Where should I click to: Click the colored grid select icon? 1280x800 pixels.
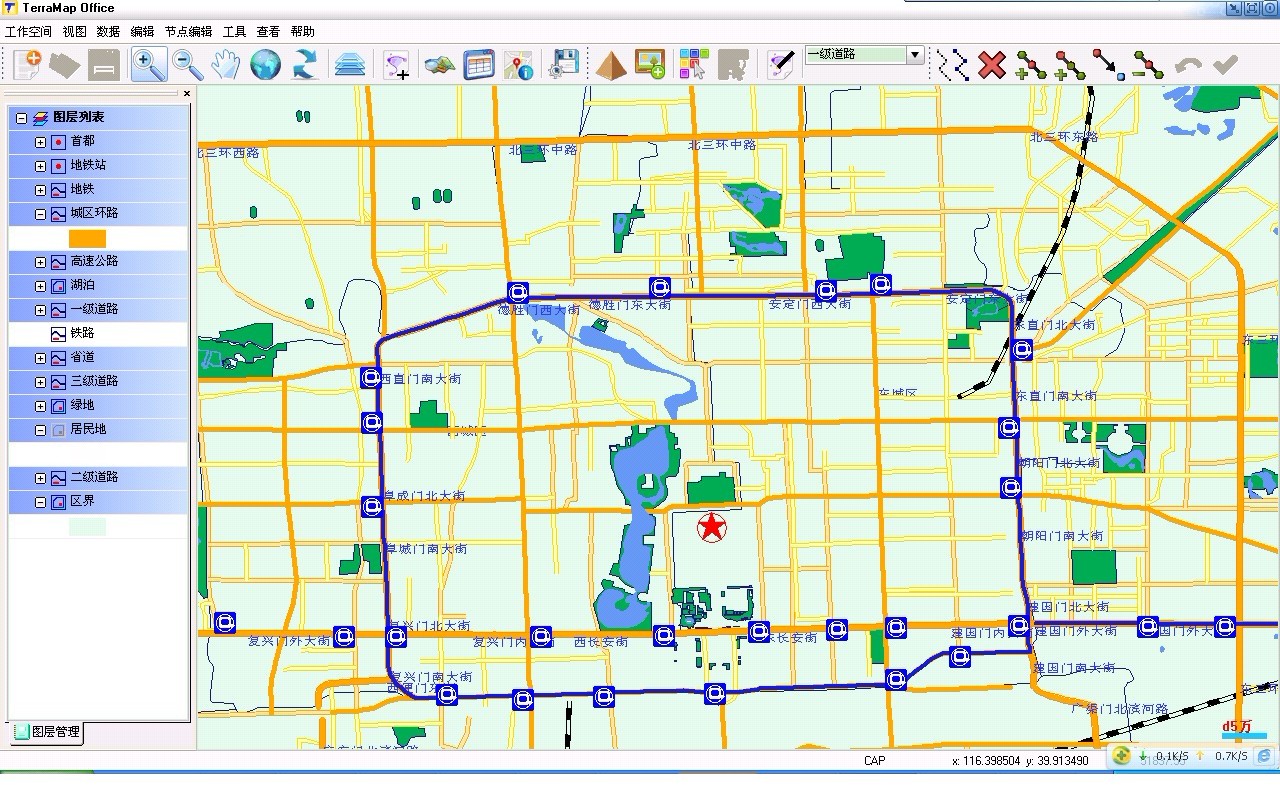694,65
